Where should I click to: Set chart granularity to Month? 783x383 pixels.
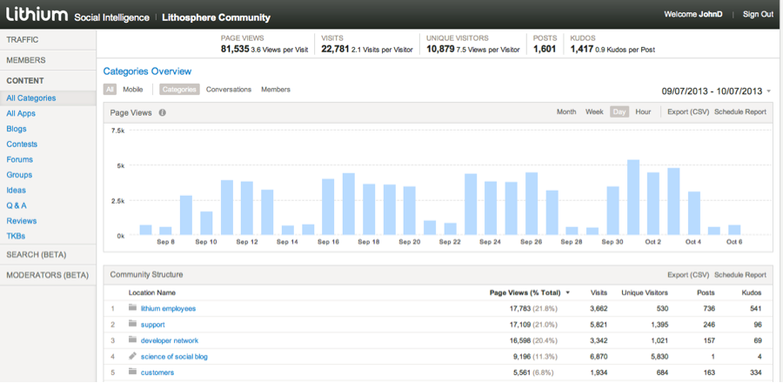pos(566,112)
